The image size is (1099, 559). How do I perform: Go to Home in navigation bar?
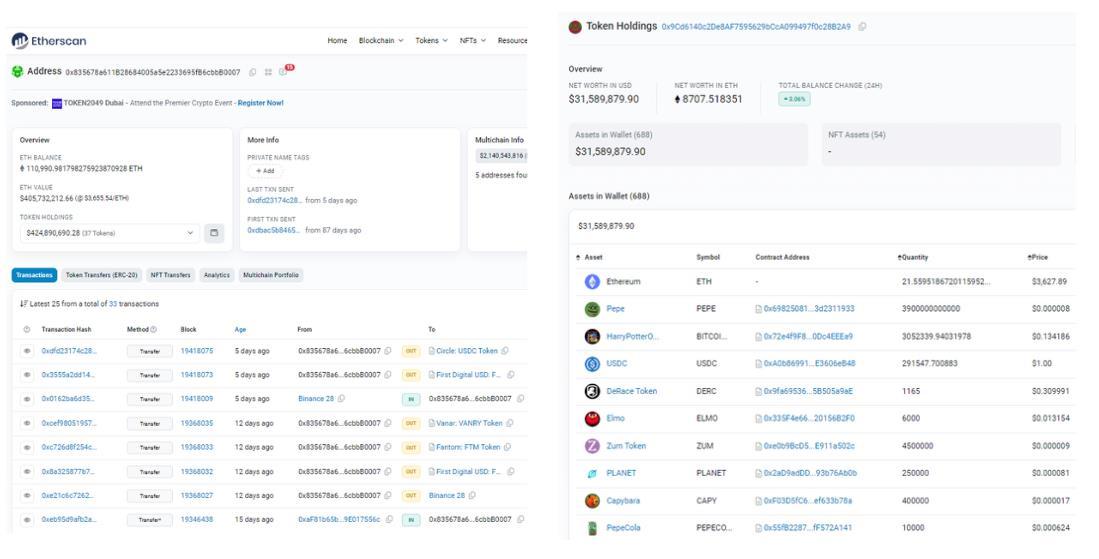[x=337, y=41]
